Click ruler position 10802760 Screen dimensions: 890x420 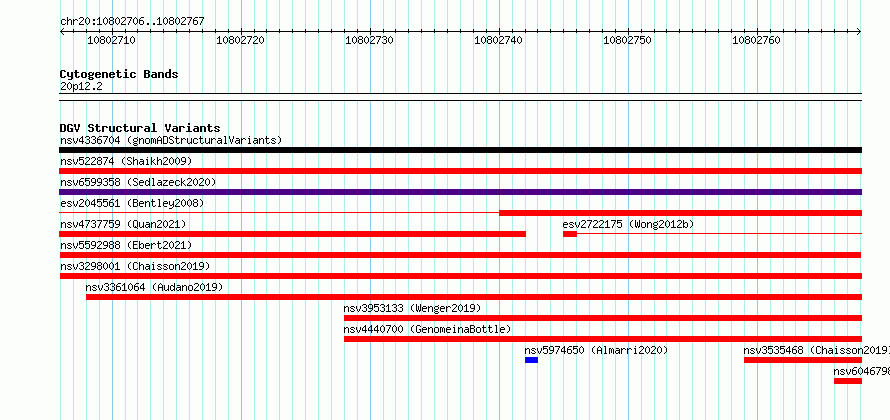757,41
